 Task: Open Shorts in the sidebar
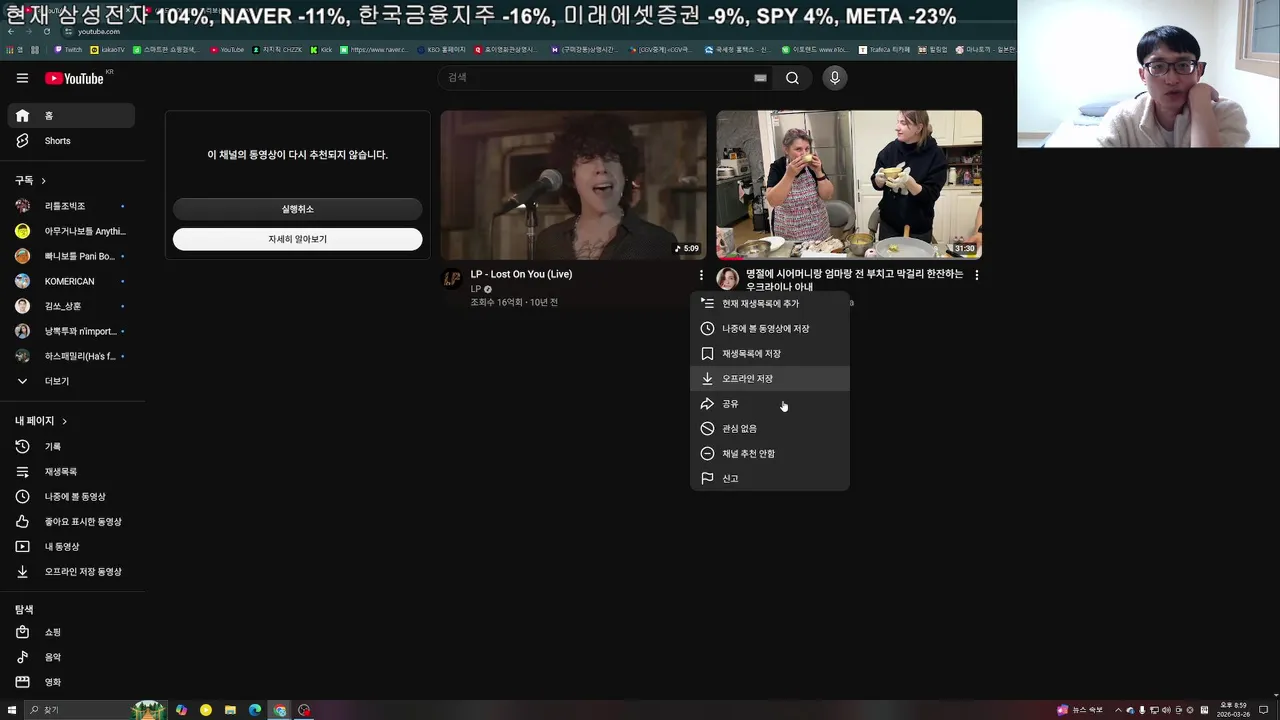coord(71,141)
